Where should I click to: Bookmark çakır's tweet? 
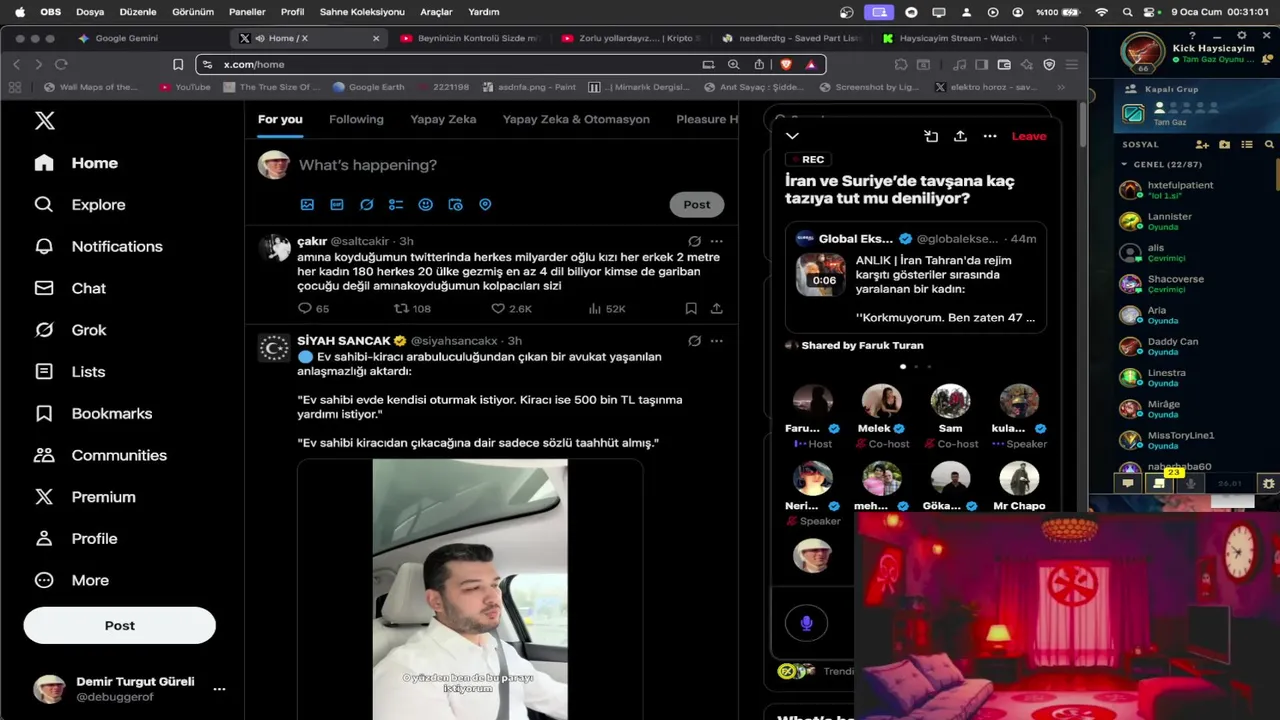(691, 309)
